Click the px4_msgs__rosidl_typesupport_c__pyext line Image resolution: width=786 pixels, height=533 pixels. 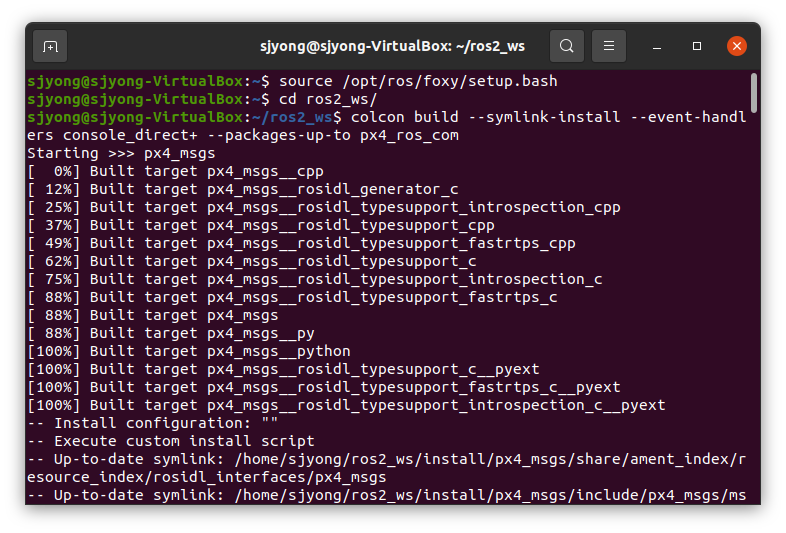coord(283,370)
